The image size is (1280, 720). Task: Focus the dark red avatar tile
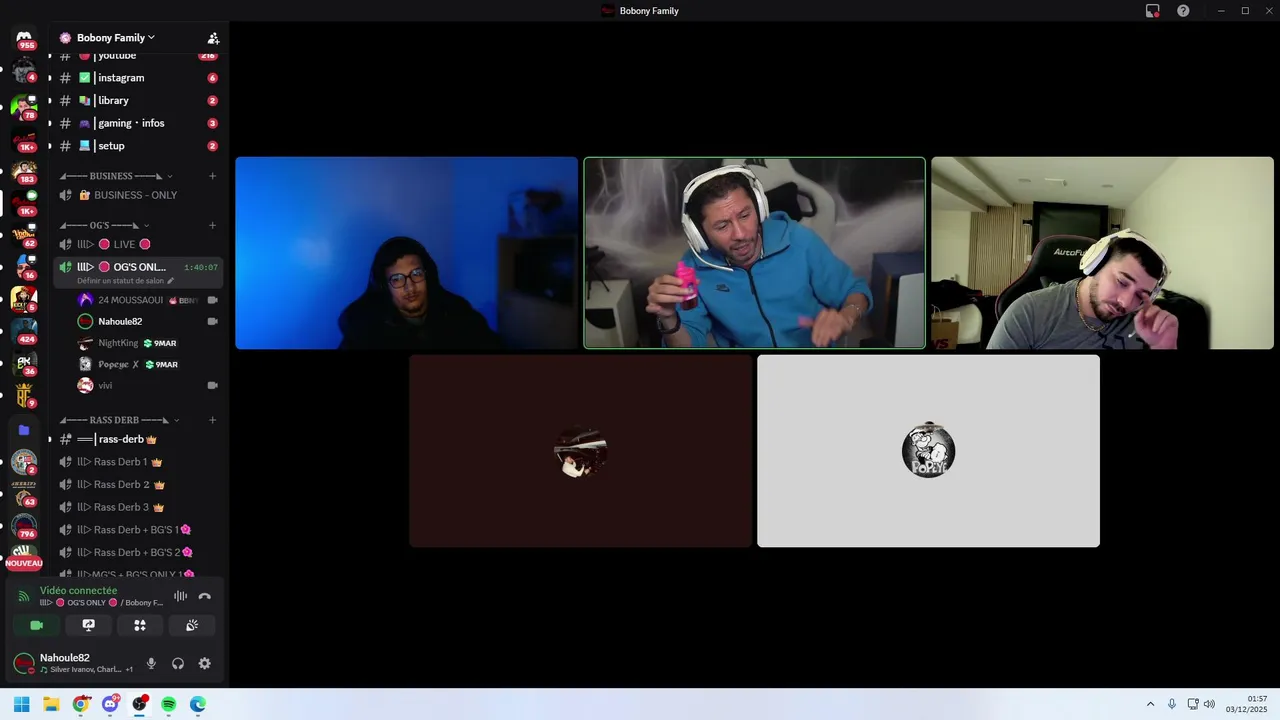580,451
